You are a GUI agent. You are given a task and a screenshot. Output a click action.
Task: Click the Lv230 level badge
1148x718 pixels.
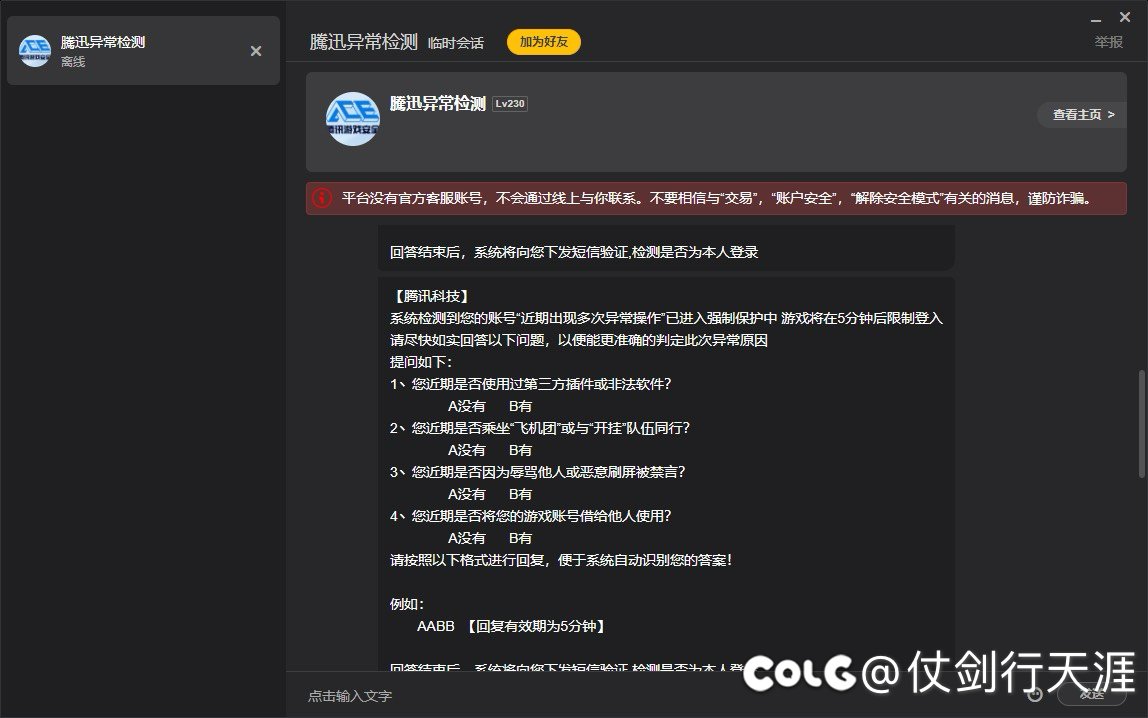510,103
